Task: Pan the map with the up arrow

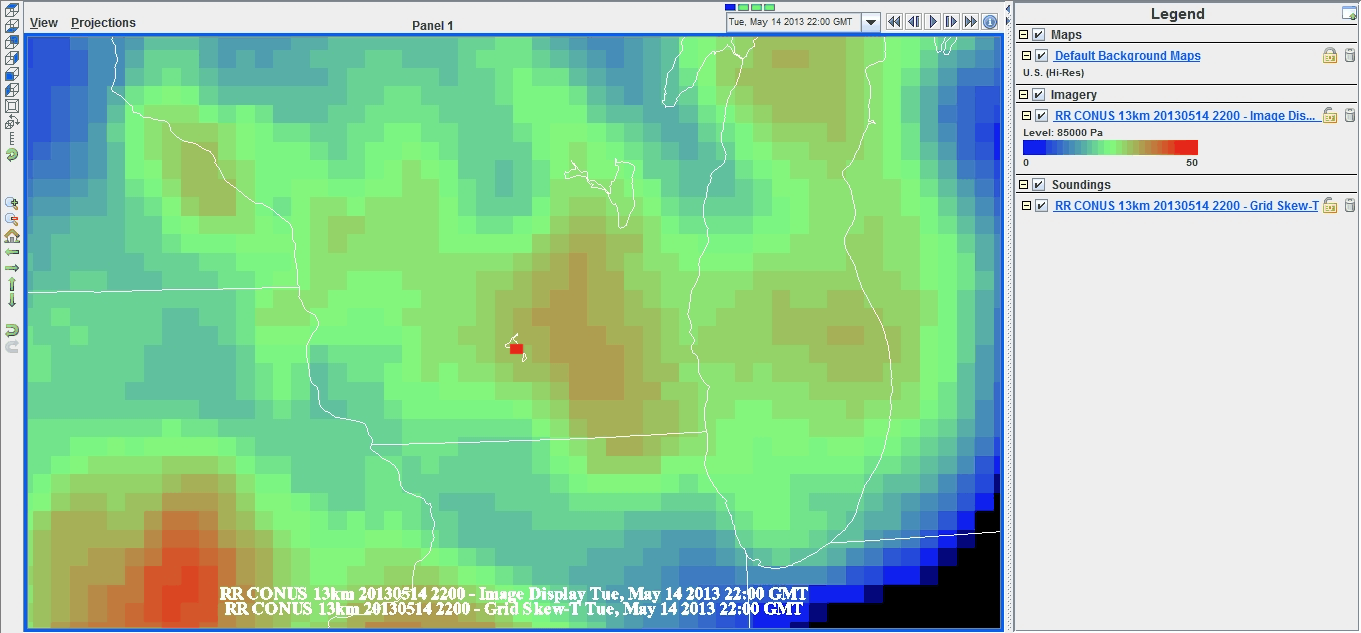Action: pos(12,284)
